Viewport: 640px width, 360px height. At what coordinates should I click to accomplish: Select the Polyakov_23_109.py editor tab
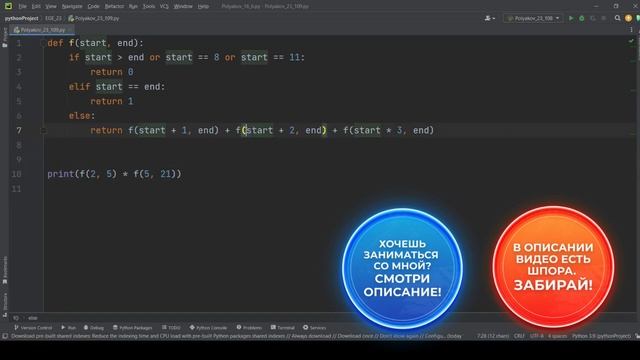42,30
